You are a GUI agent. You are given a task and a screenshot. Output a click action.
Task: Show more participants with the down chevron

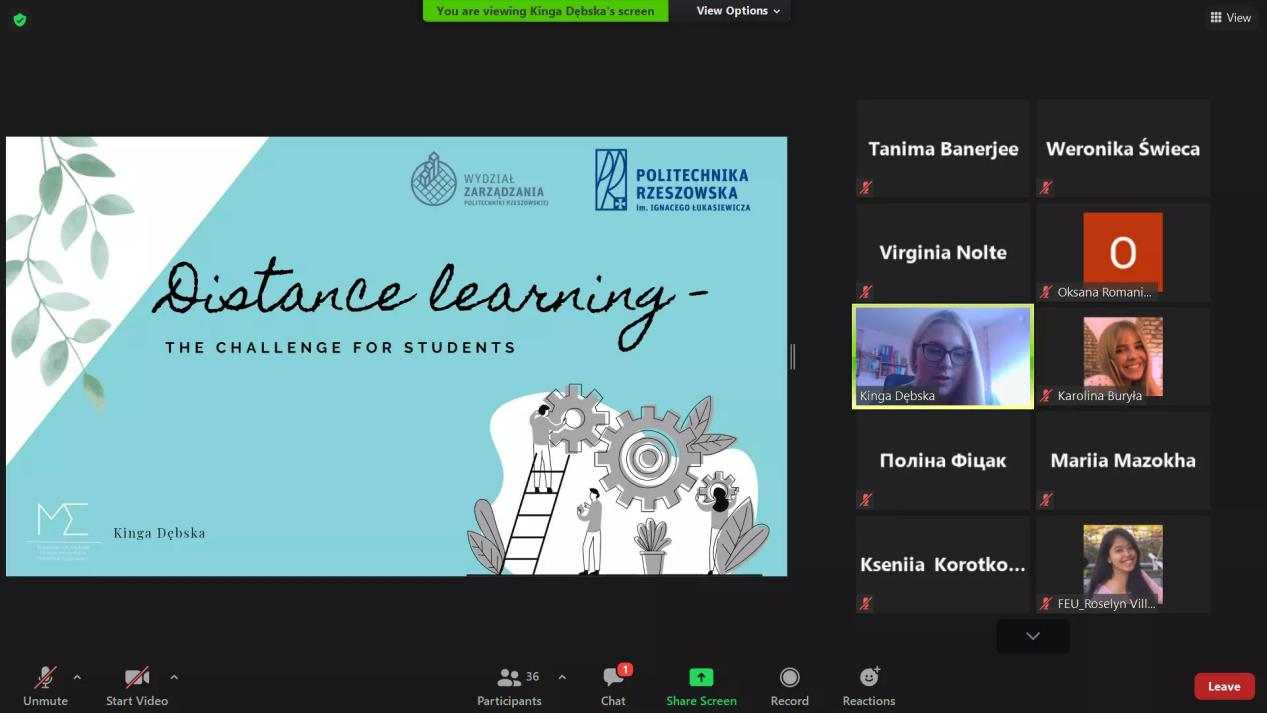pyautogui.click(x=1032, y=636)
